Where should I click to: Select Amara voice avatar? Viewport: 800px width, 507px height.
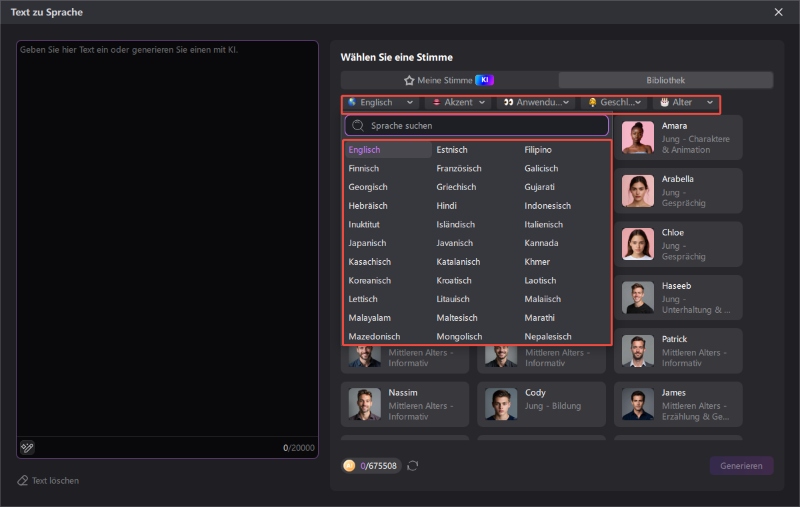tap(637, 138)
